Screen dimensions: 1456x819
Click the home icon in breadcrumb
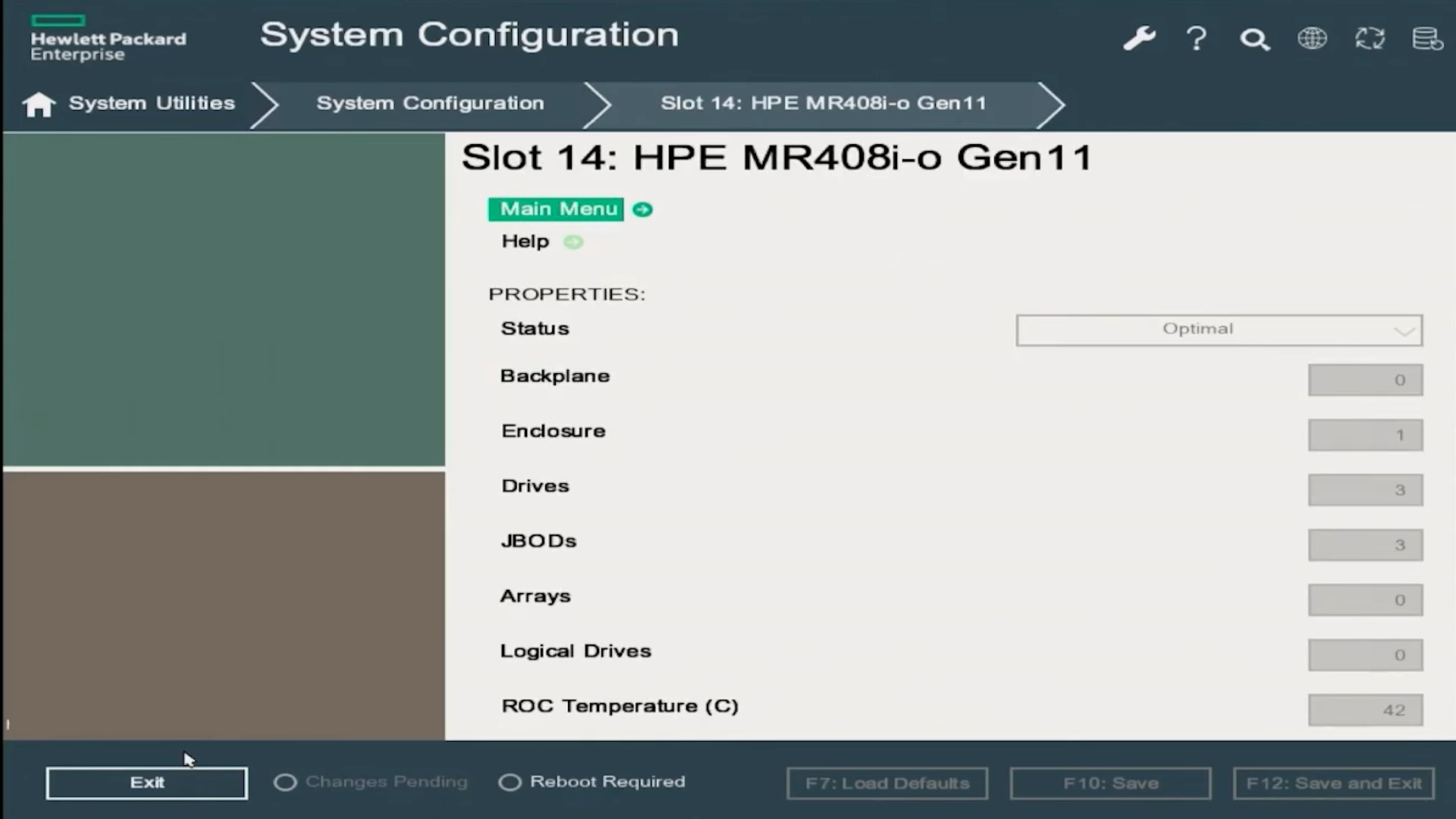[x=39, y=104]
